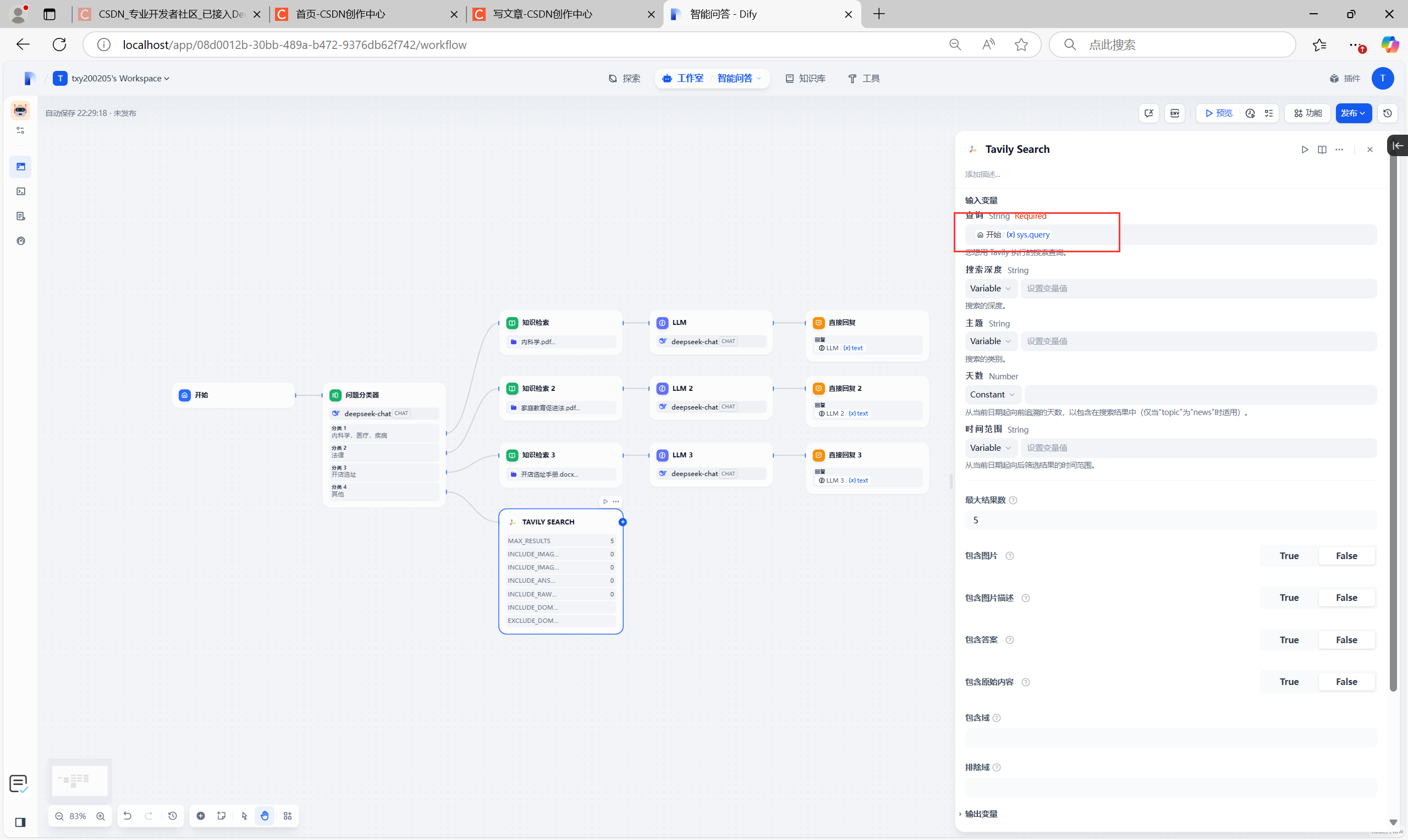Select the hand pan tool
Image resolution: width=1408 pixels, height=840 pixels.
[265, 816]
